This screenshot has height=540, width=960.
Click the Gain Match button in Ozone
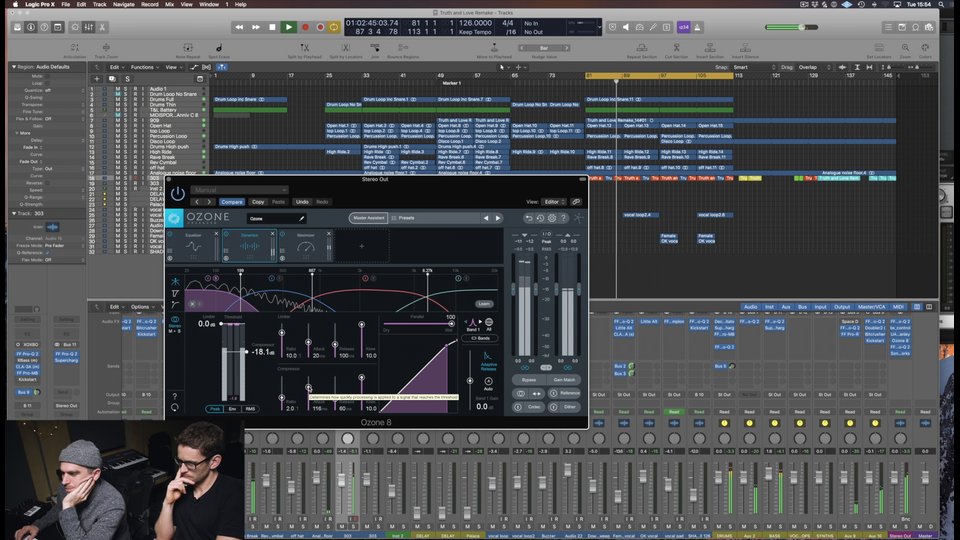564,380
